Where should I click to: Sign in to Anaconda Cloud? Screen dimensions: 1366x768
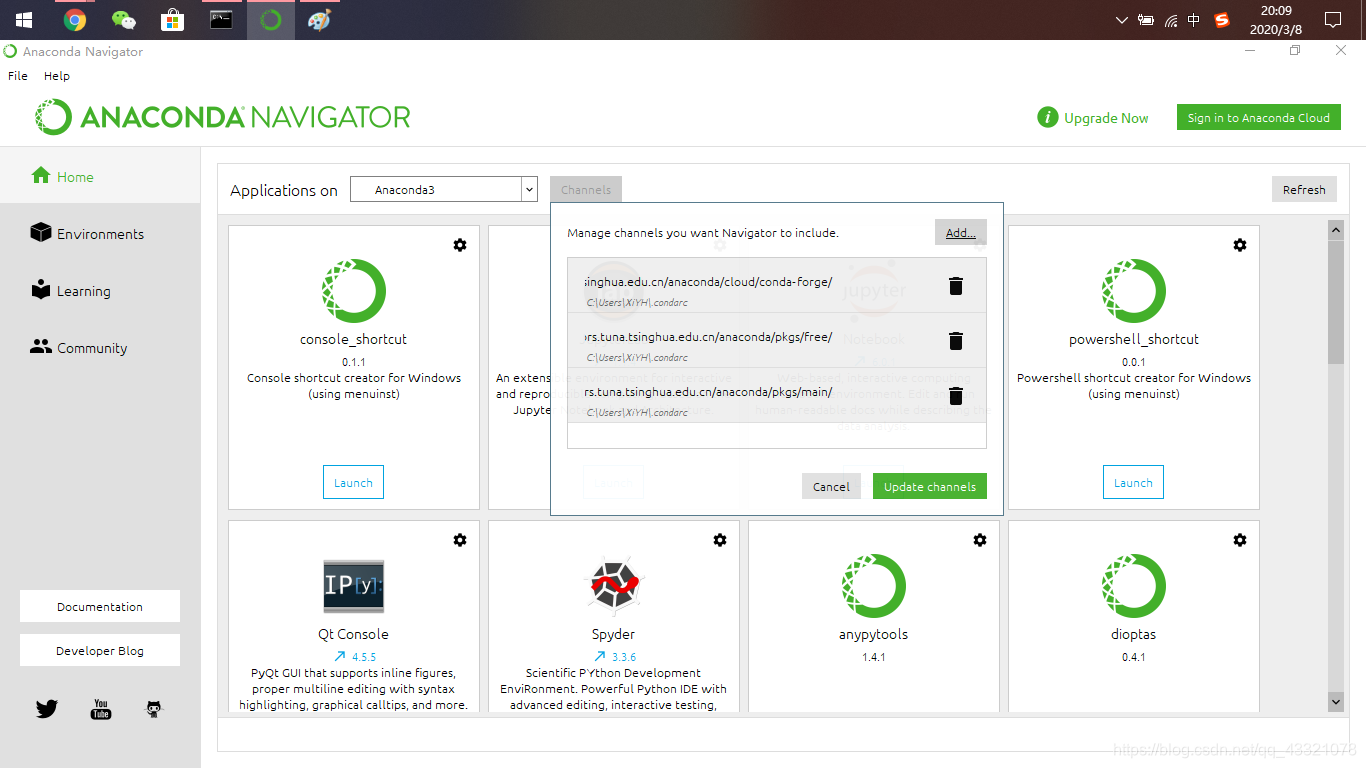[x=1259, y=118]
